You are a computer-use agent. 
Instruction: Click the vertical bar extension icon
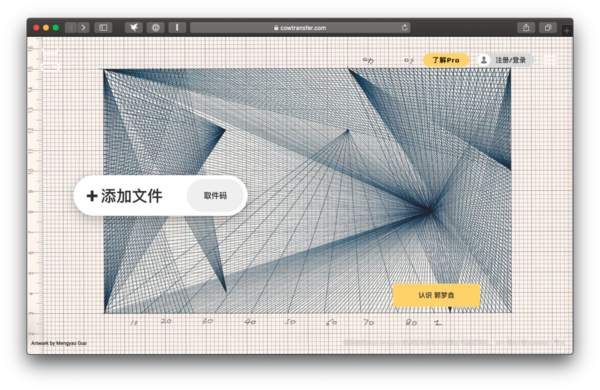point(177,28)
